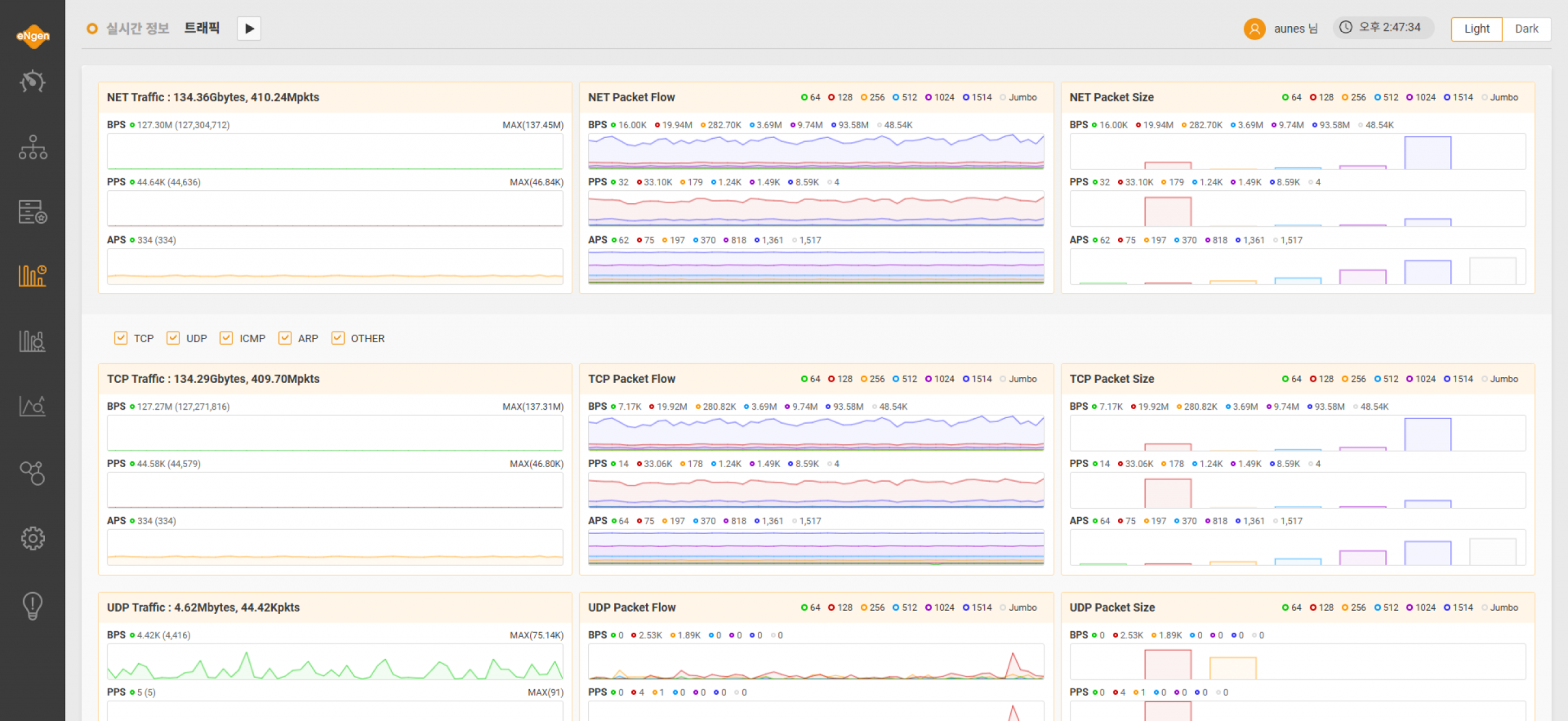The image size is (1568, 721).
Task: Open the server list settings sidebar icon
Action: [x=33, y=211]
